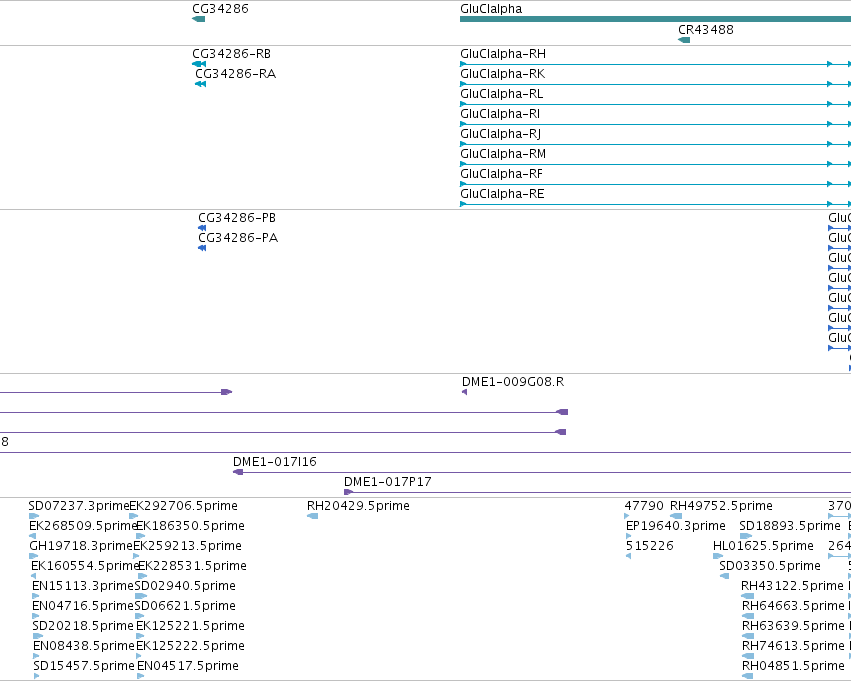Select the GluClalpha-RH transcript label

pos(503,54)
